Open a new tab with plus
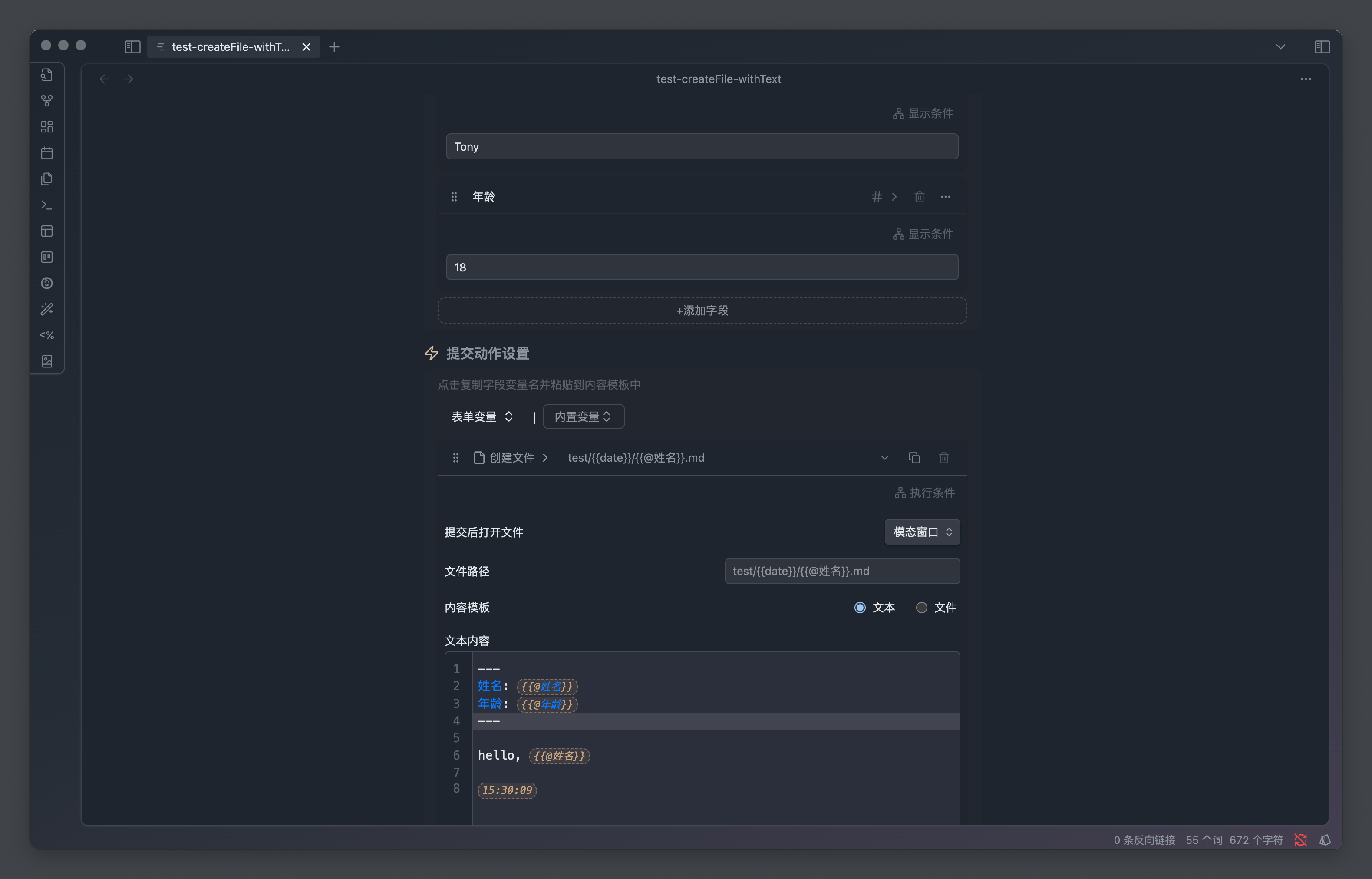The height and width of the screenshot is (879, 1372). [x=334, y=47]
